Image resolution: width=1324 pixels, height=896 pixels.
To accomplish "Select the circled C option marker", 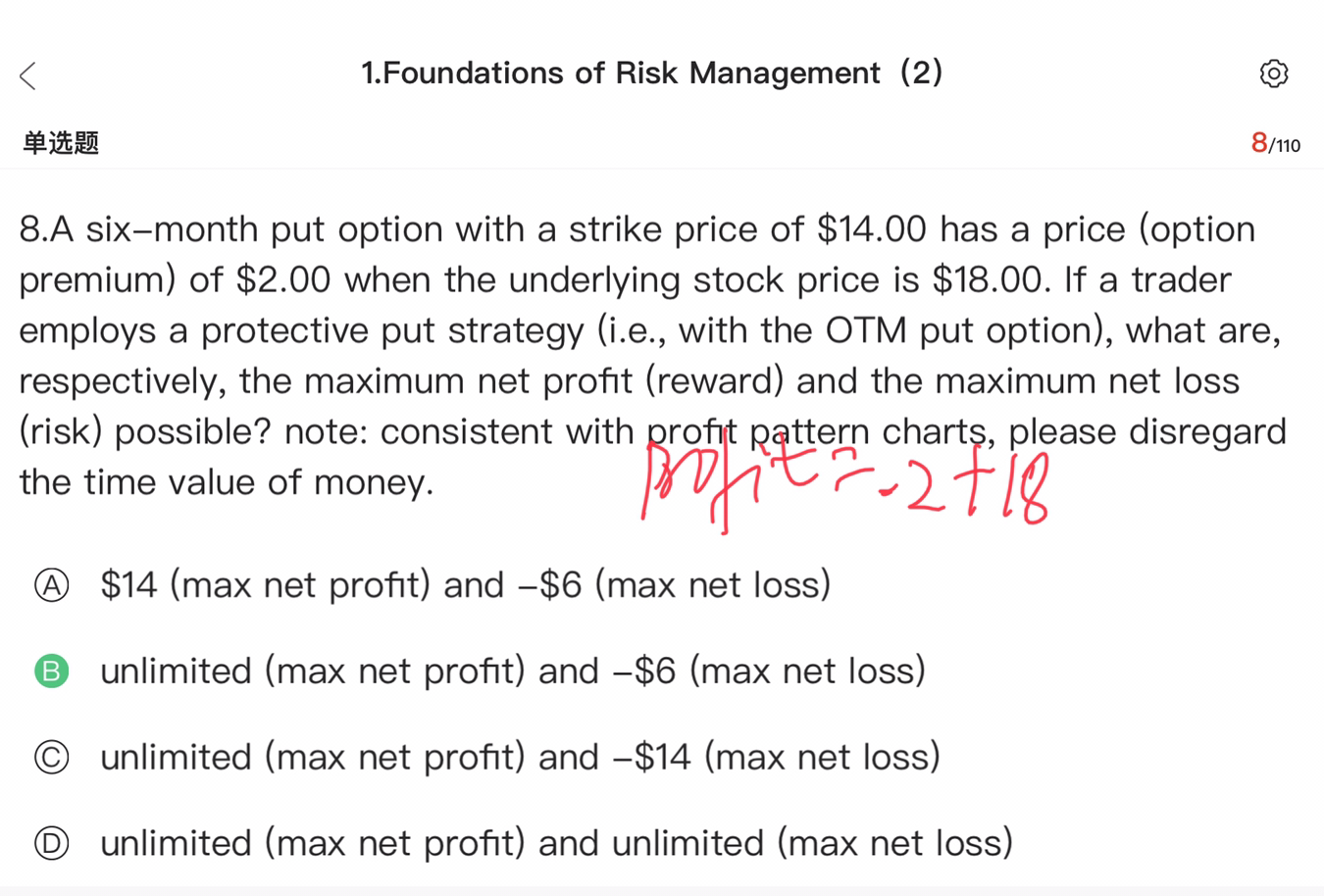I will click(52, 758).
